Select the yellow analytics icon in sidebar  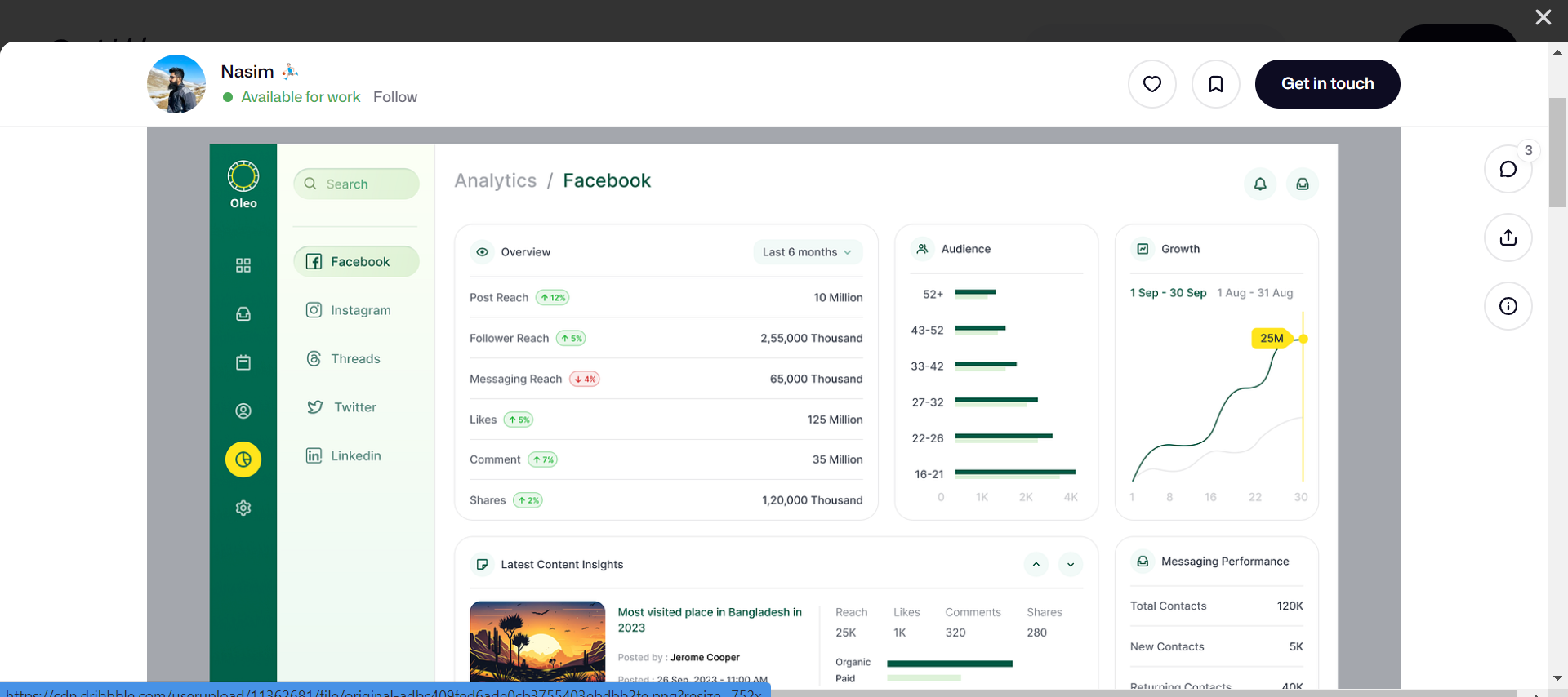click(x=243, y=459)
